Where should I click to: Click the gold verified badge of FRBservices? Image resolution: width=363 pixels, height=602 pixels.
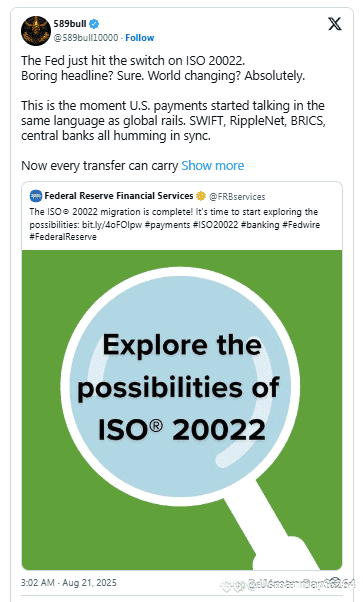coord(201,196)
